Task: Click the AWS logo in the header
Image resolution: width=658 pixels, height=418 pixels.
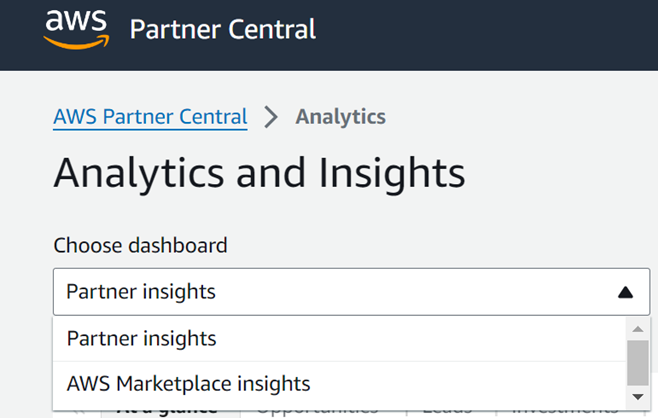Action: pyautogui.click(x=76, y=28)
